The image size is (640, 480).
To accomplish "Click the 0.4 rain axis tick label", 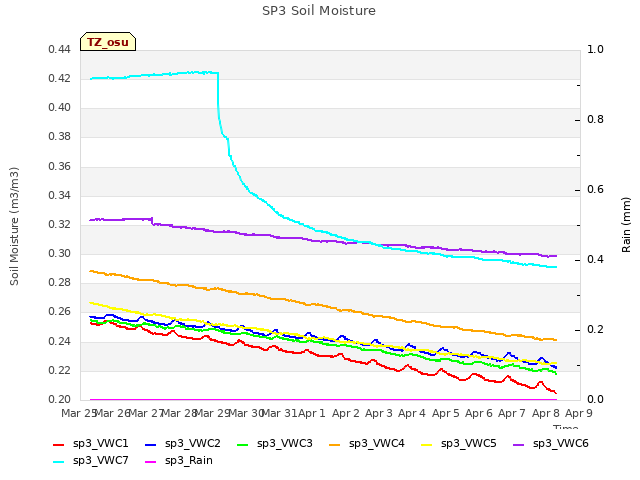I will tap(595, 260).
